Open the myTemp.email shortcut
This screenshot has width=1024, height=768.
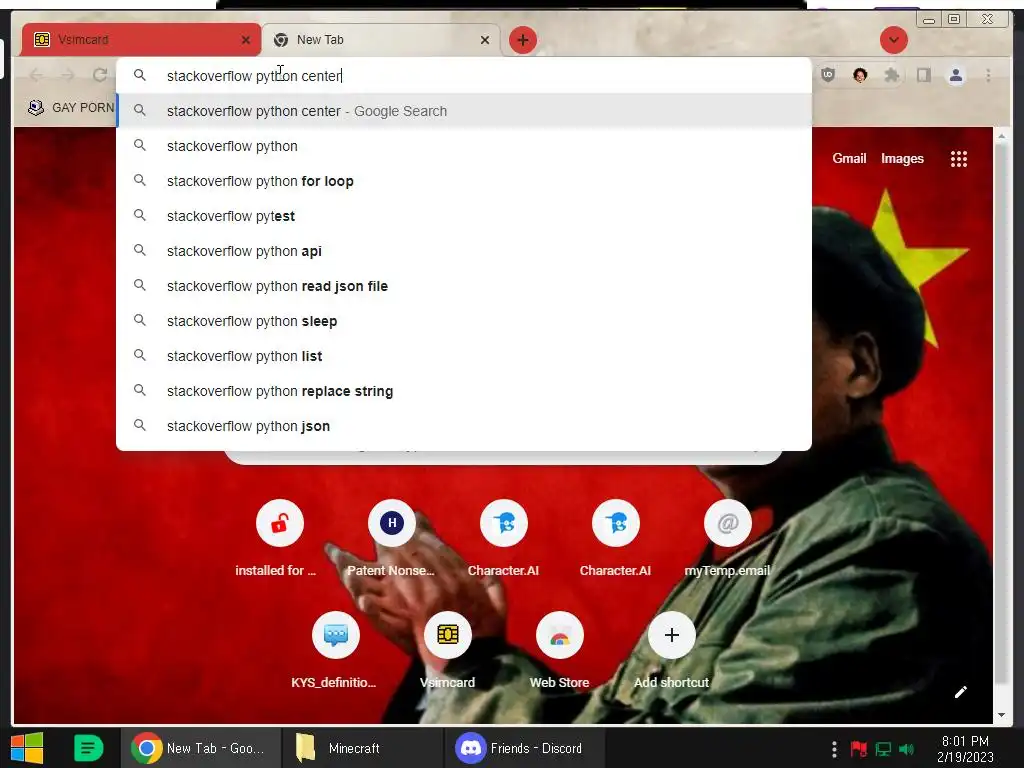(728, 538)
